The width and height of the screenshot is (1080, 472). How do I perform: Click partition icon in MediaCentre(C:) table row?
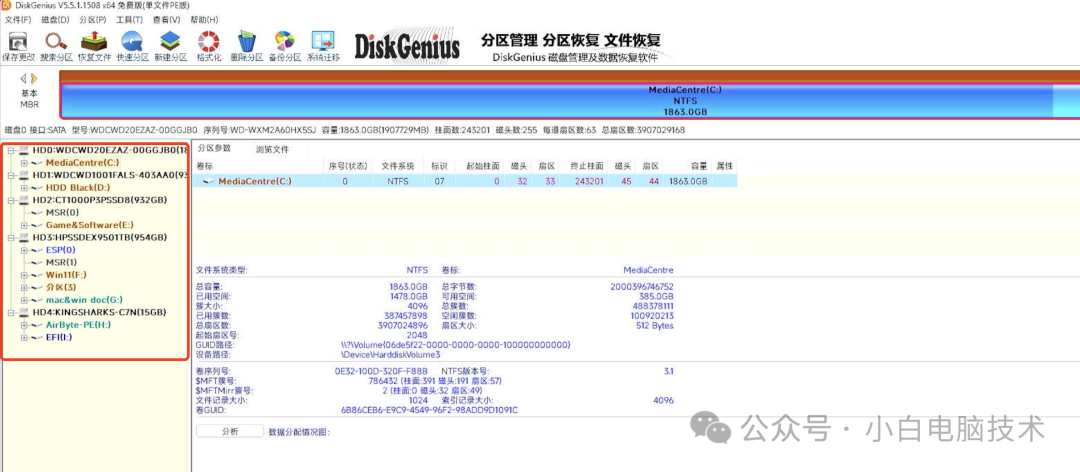(209, 181)
